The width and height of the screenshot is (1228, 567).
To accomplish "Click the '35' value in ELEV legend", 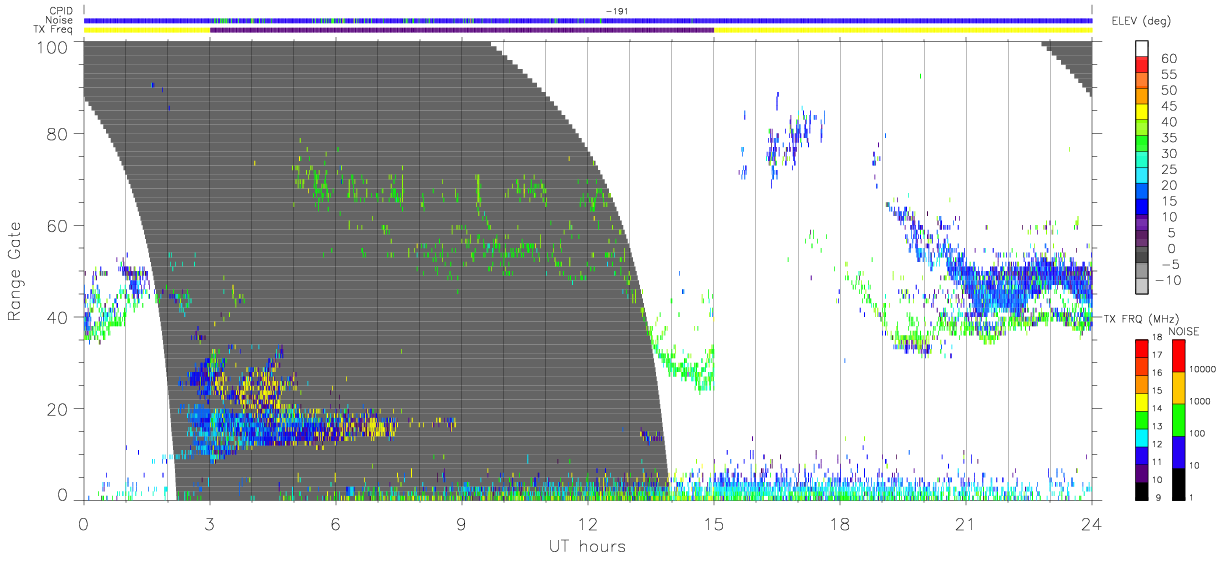I will tap(1168, 137).
